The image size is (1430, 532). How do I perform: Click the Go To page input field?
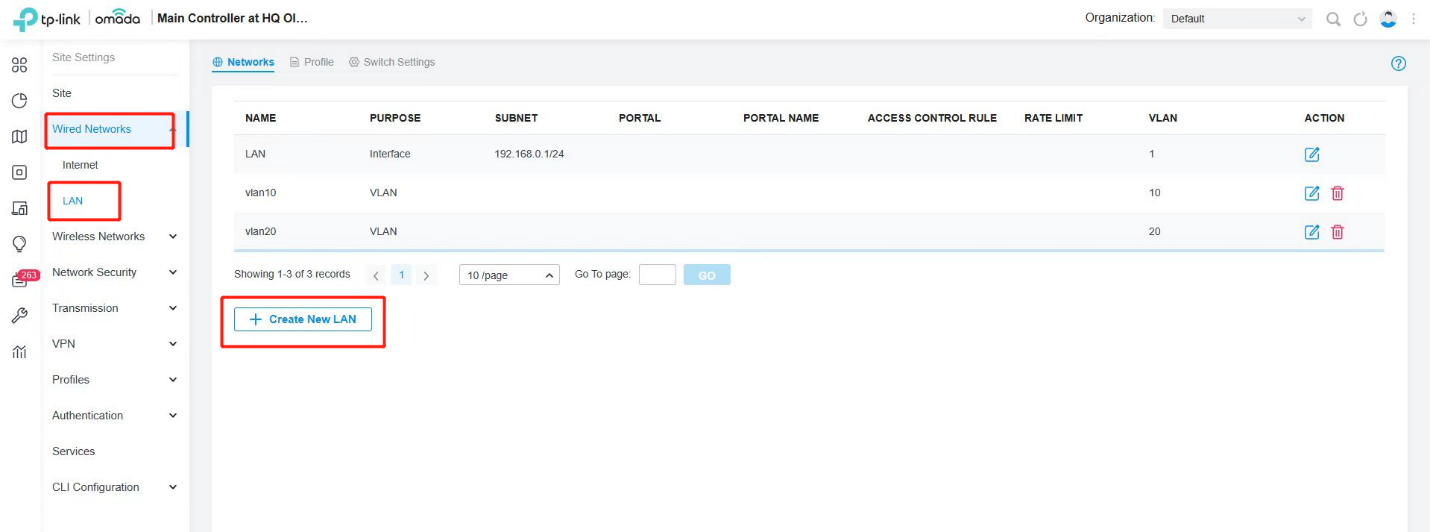(x=657, y=275)
